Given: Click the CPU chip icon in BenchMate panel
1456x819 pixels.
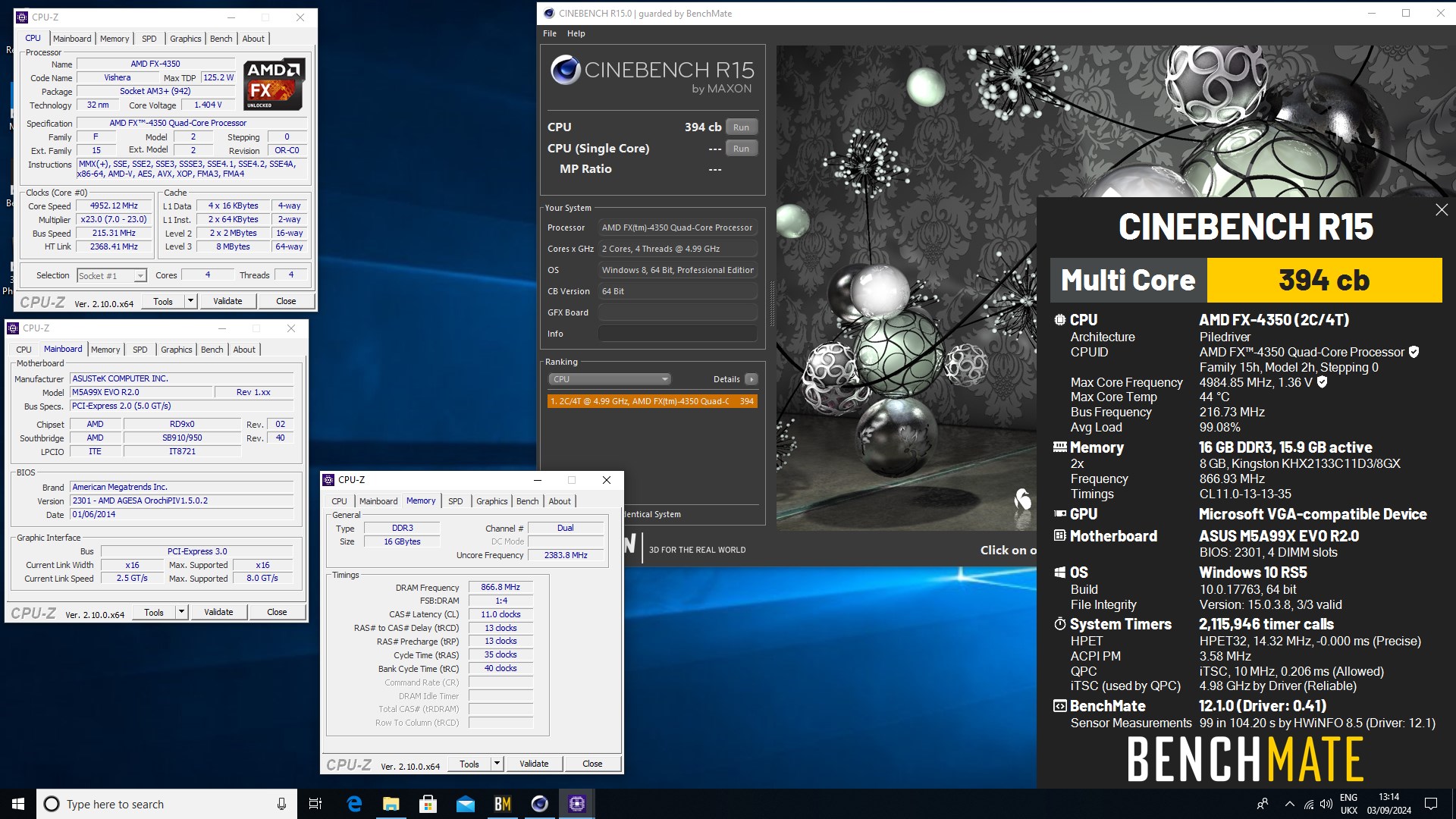Looking at the screenshot, I should pos(1059,320).
